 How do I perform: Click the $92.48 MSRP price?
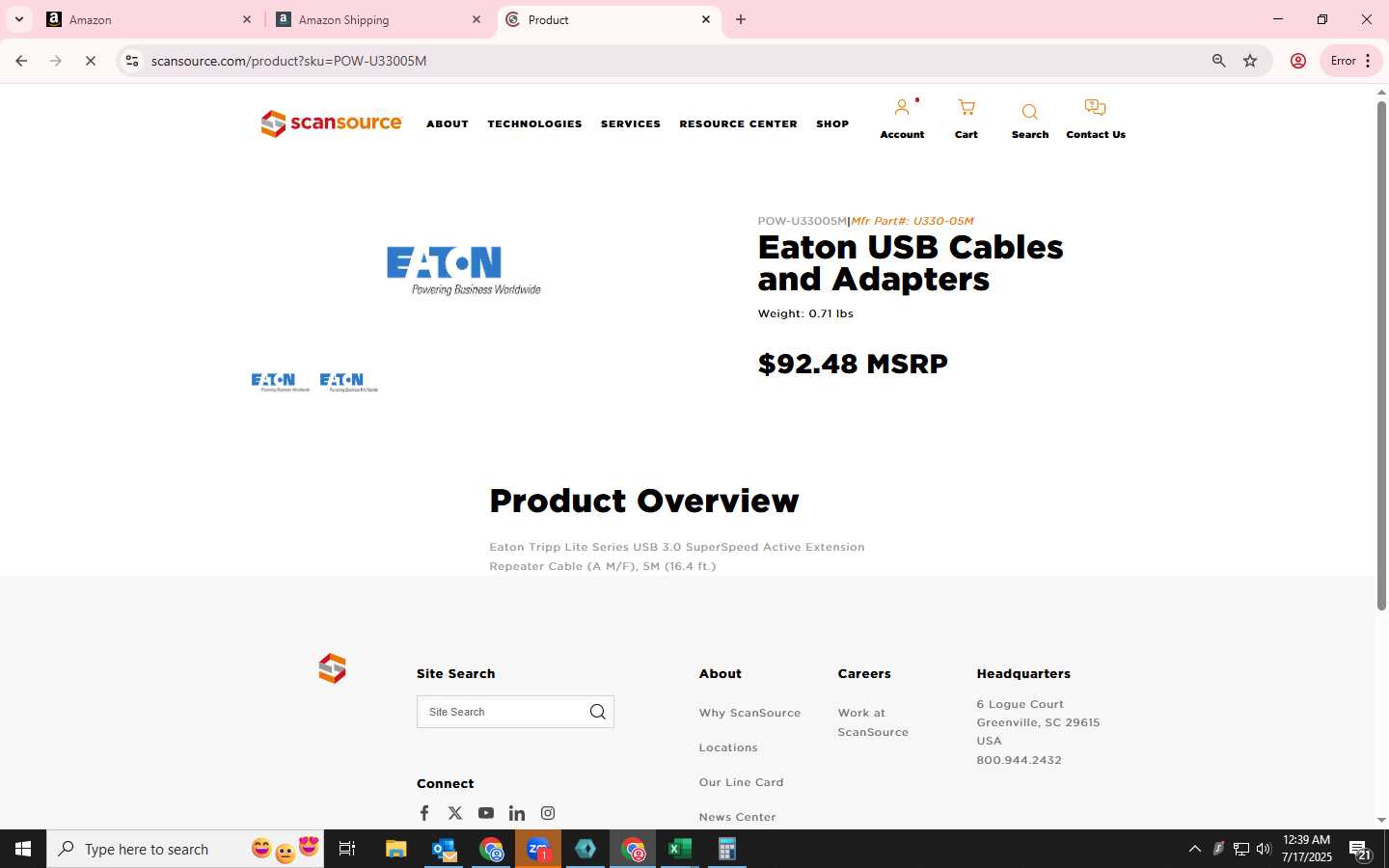[x=853, y=365]
